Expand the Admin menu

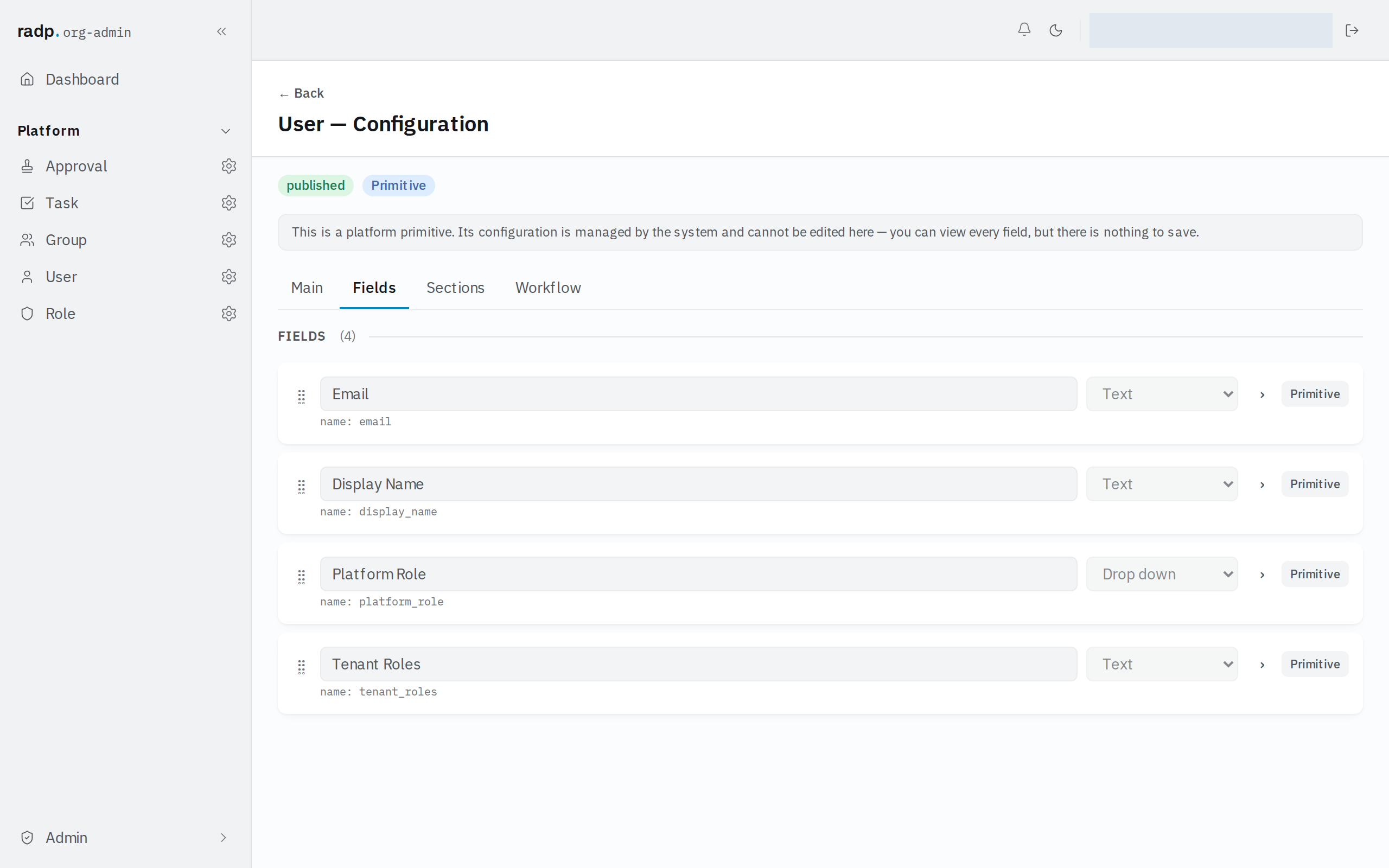pos(125,838)
